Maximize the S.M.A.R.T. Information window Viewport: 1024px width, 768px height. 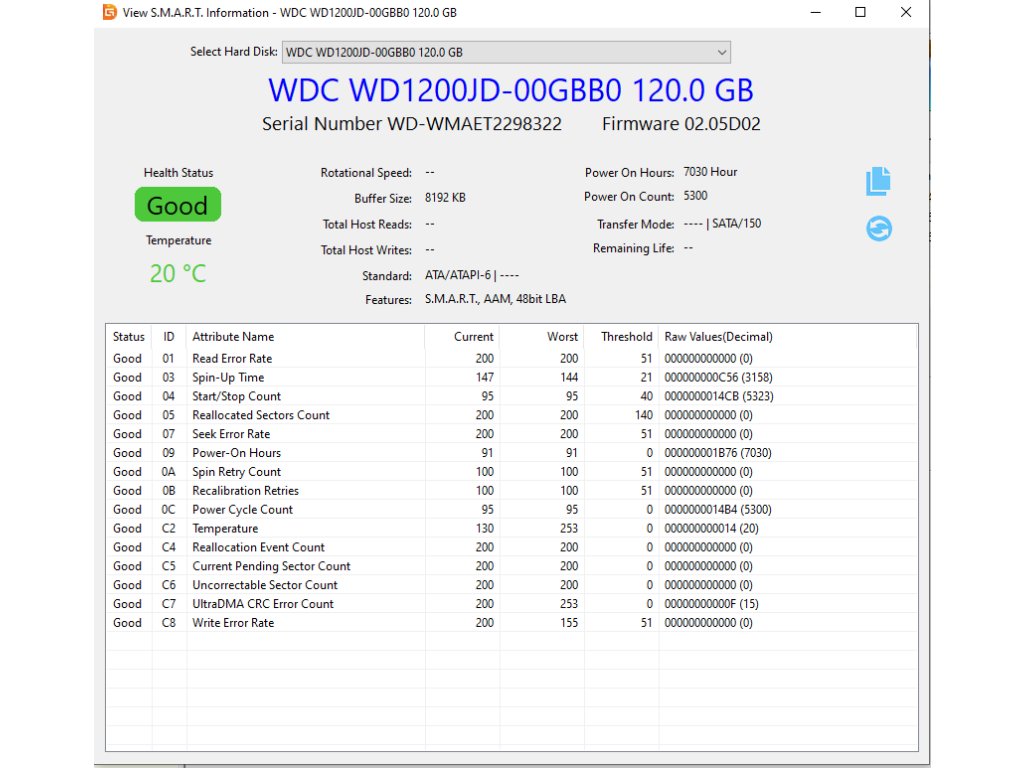[x=860, y=13]
